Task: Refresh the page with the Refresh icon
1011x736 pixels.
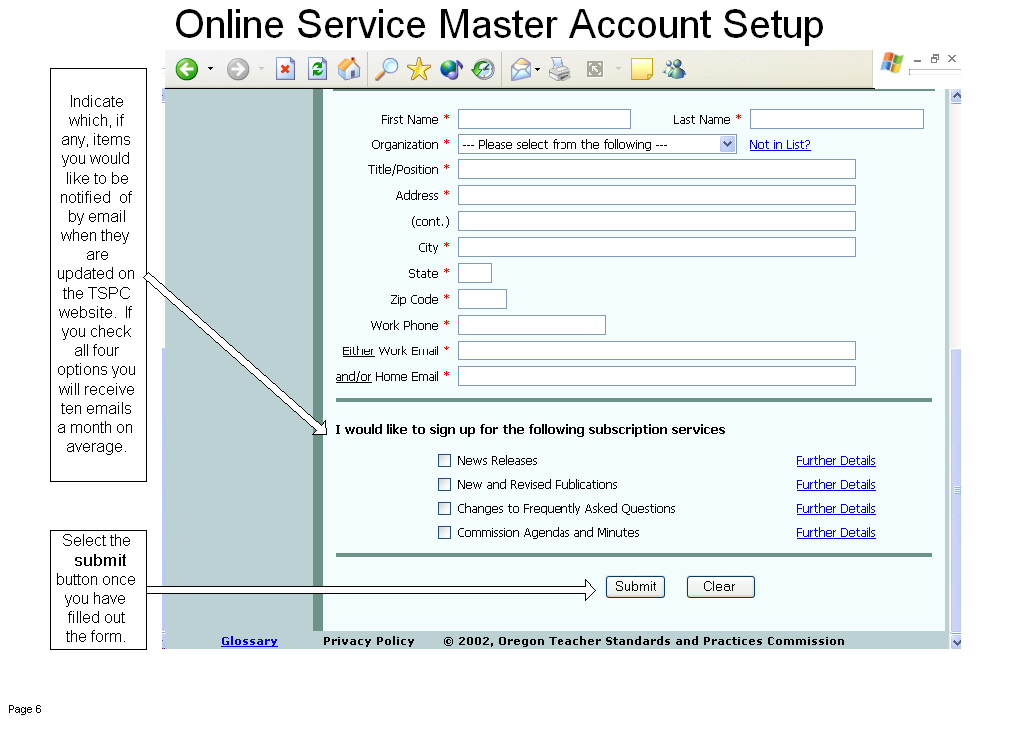Action: click(317, 69)
